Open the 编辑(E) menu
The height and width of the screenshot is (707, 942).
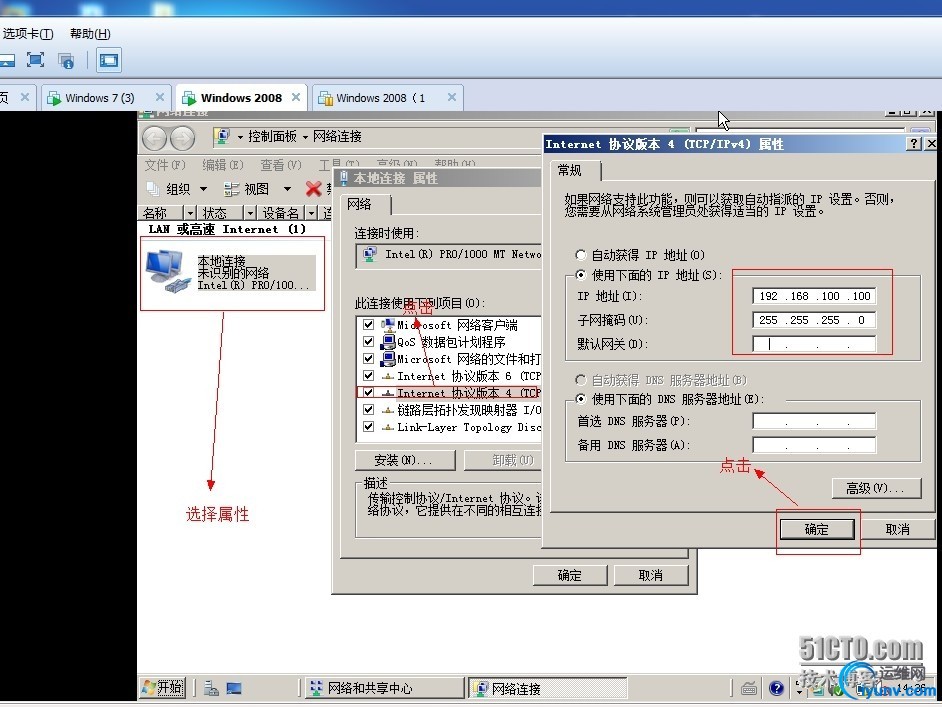click(x=222, y=165)
